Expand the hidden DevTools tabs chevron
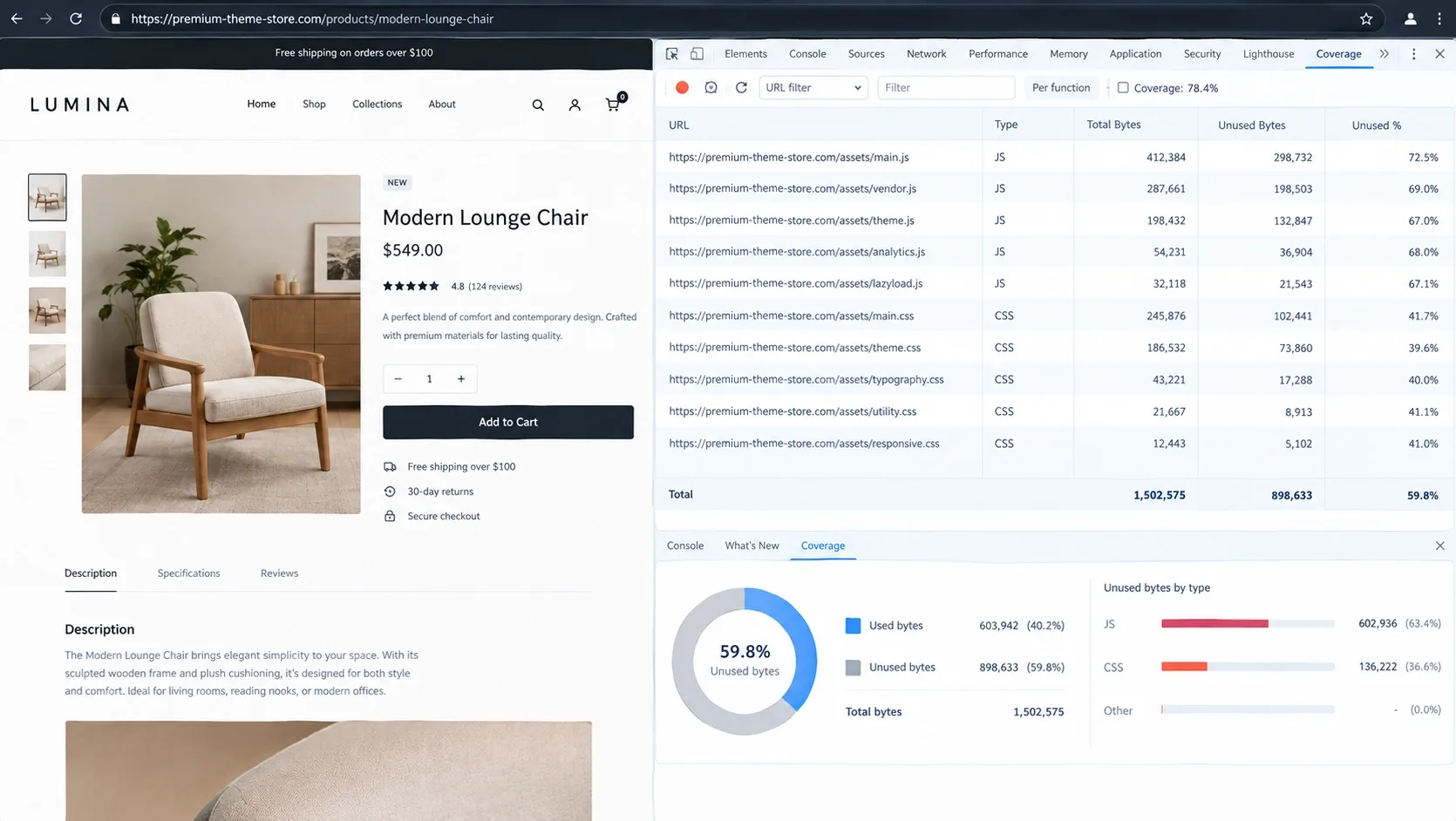 [x=1384, y=54]
